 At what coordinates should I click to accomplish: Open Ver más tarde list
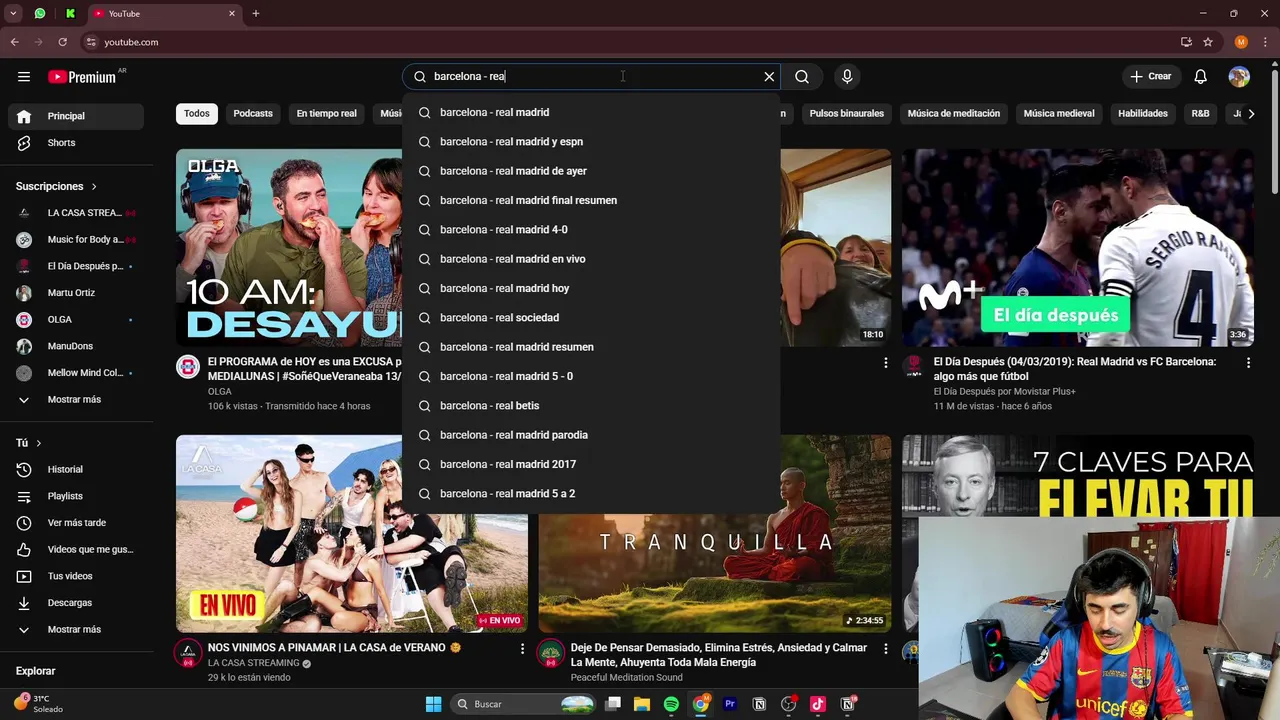tap(76, 523)
